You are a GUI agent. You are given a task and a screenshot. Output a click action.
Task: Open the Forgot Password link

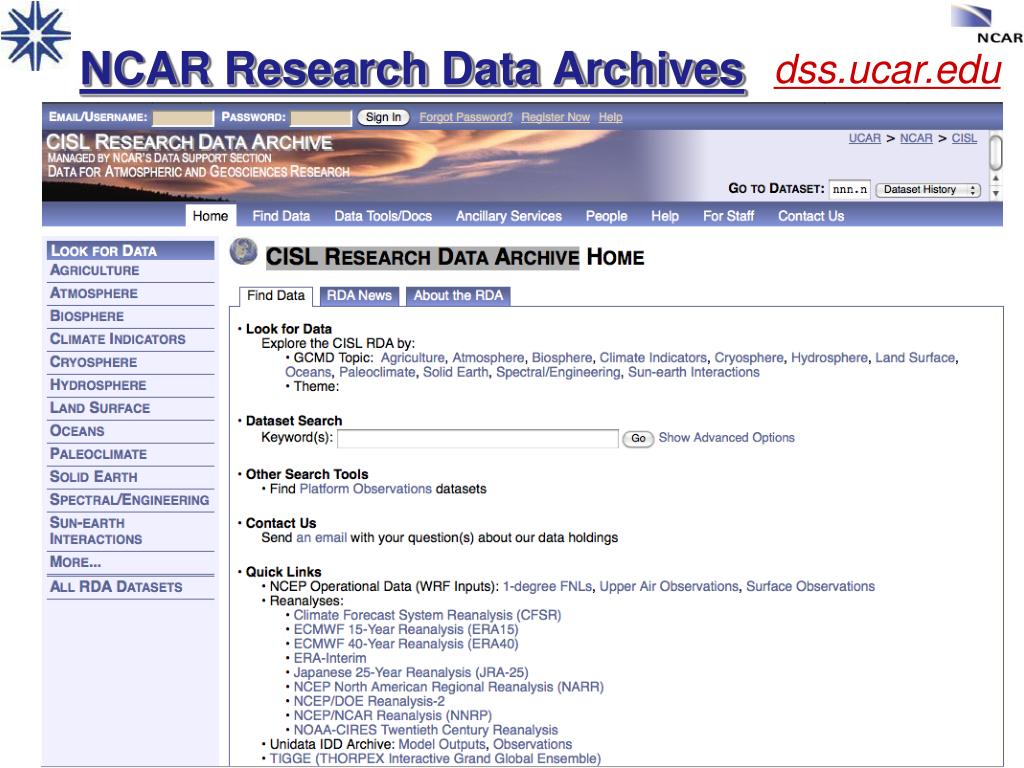point(466,117)
